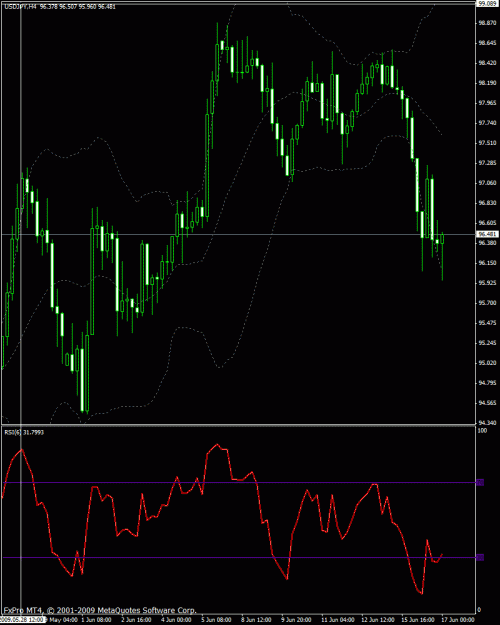Click the 17 Jun 00:00 time label
This screenshot has width=500, height=625.
coord(458,620)
